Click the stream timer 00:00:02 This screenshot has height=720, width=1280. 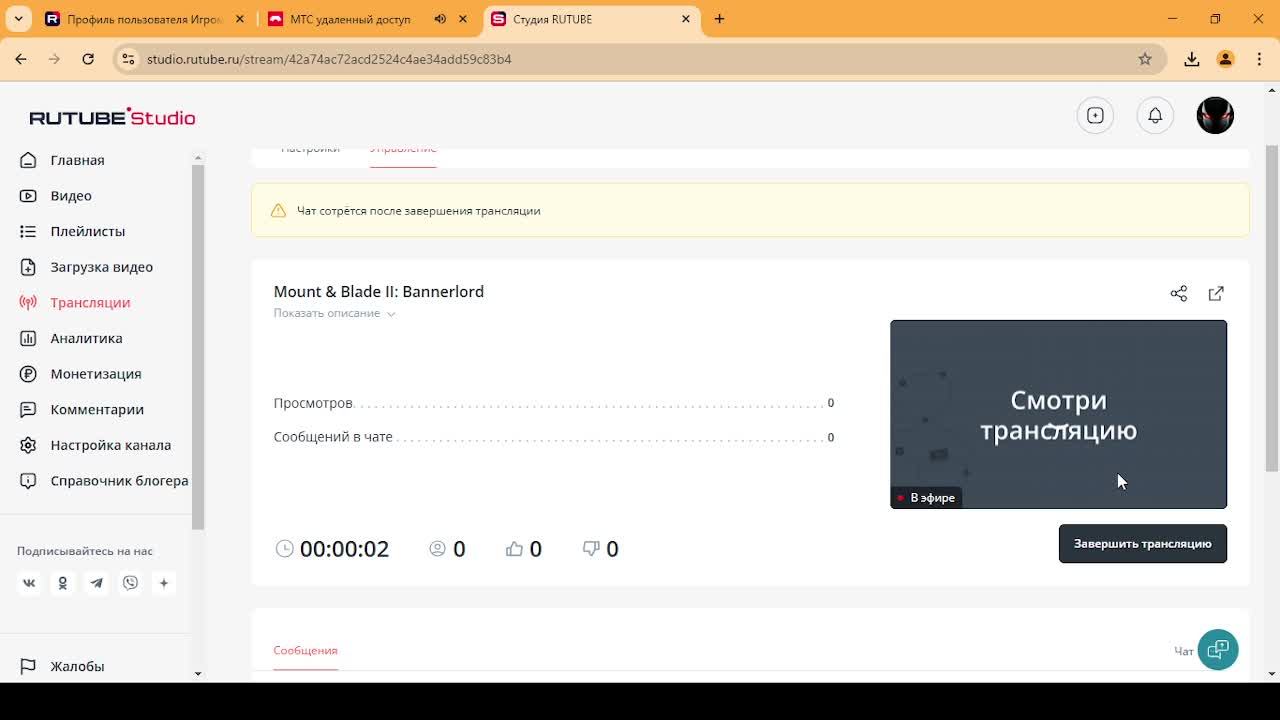tap(344, 549)
